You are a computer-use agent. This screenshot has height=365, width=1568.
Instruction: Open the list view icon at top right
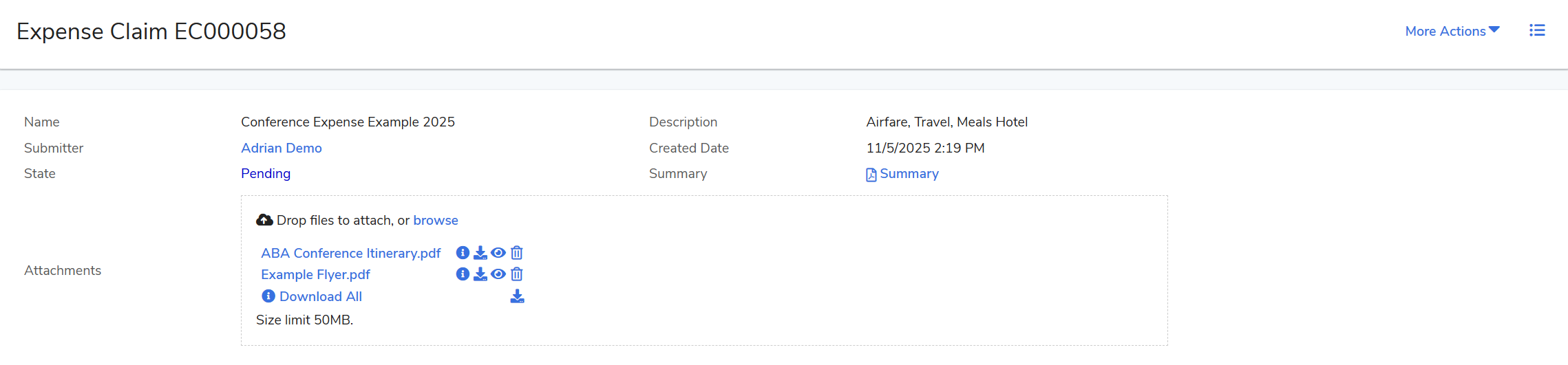(1537, 31)
